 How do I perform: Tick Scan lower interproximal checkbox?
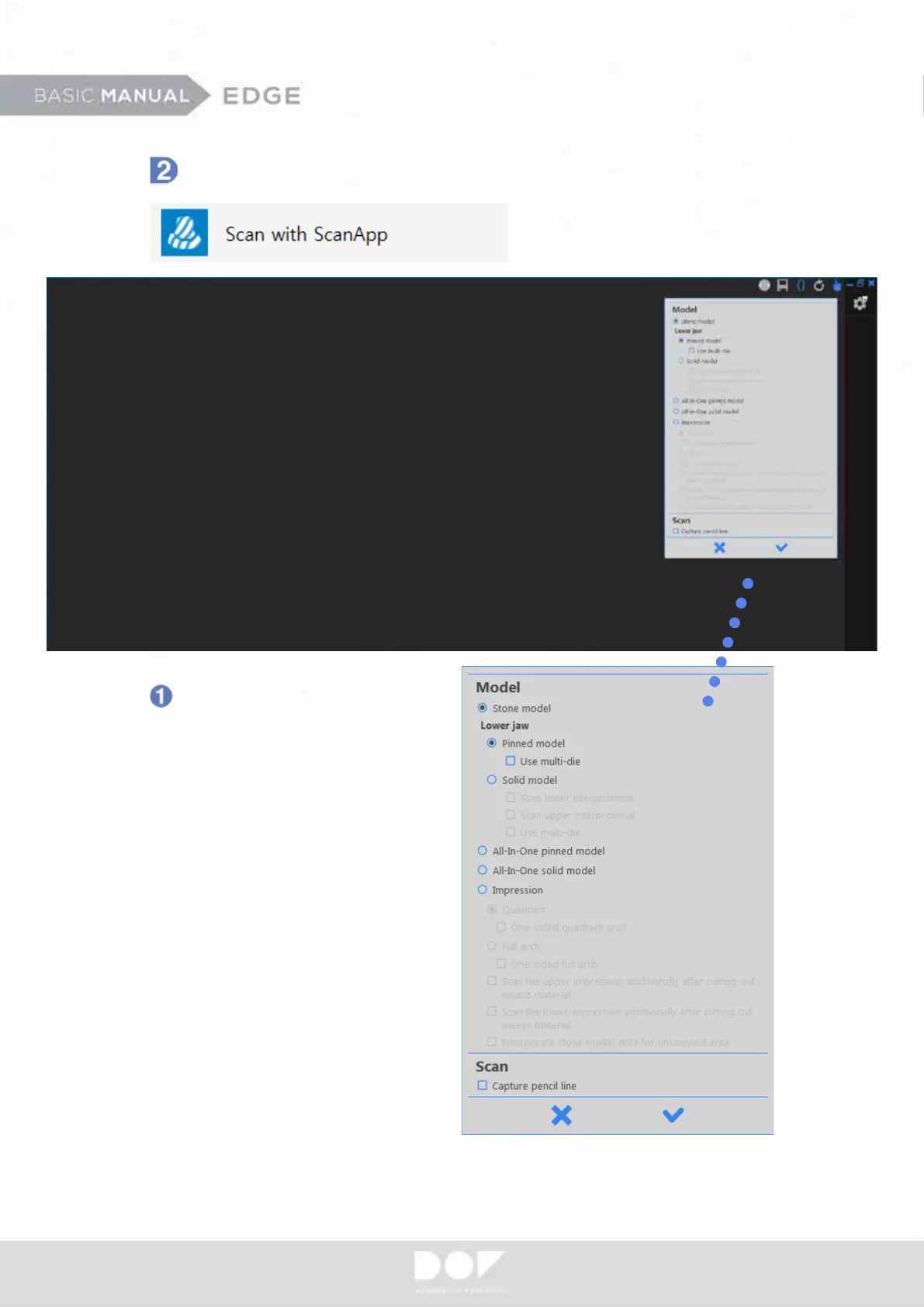[510, 797]
